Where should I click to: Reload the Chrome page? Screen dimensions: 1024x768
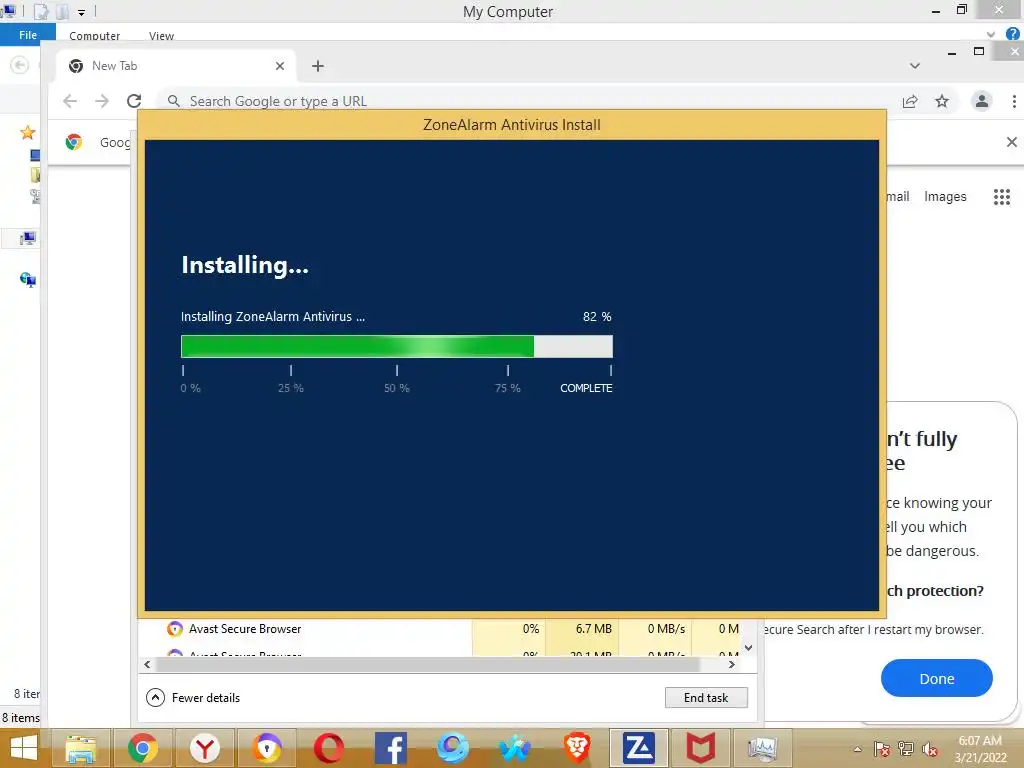click(x=134, y=101)
